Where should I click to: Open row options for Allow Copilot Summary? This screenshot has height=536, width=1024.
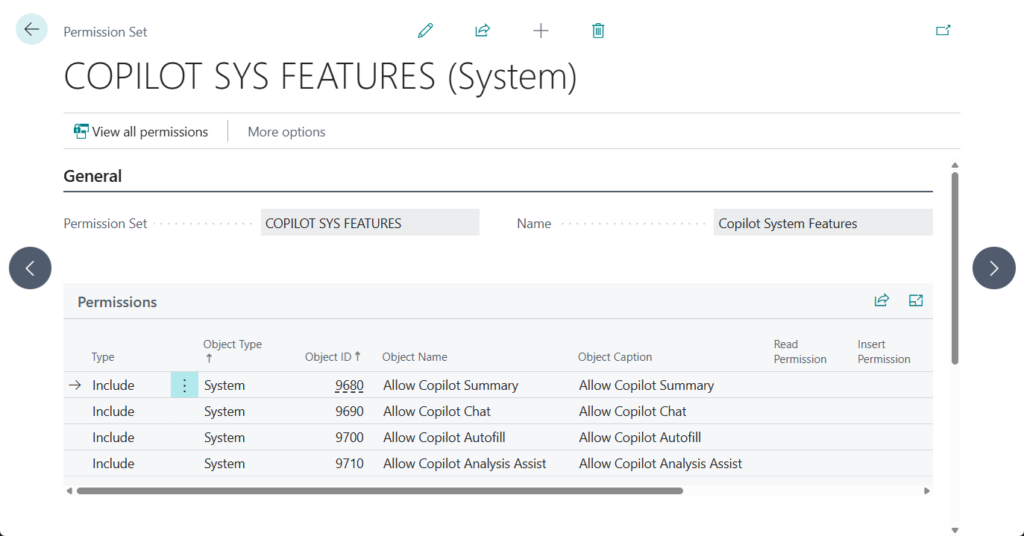[184, 386]
